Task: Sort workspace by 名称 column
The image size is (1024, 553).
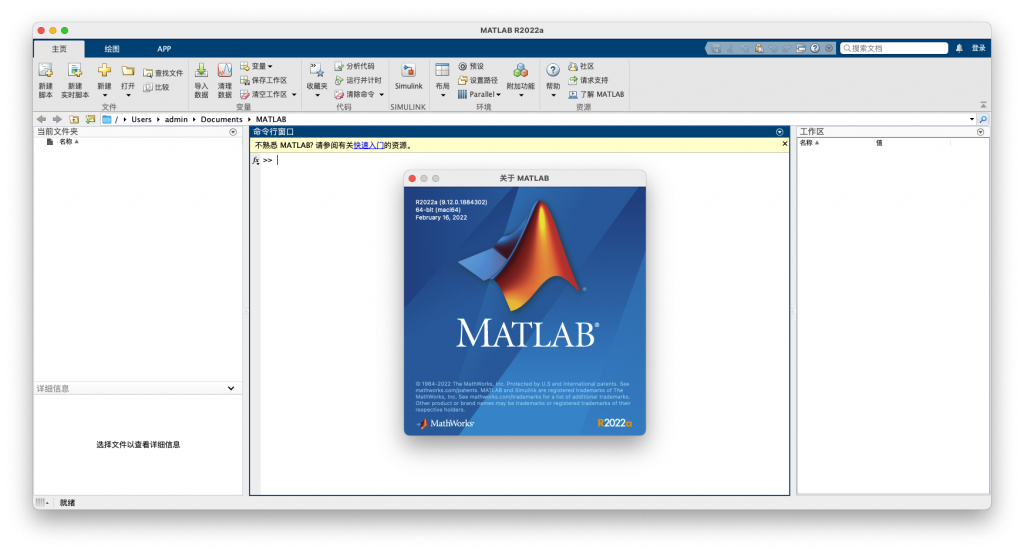Action: pos(809,143)
